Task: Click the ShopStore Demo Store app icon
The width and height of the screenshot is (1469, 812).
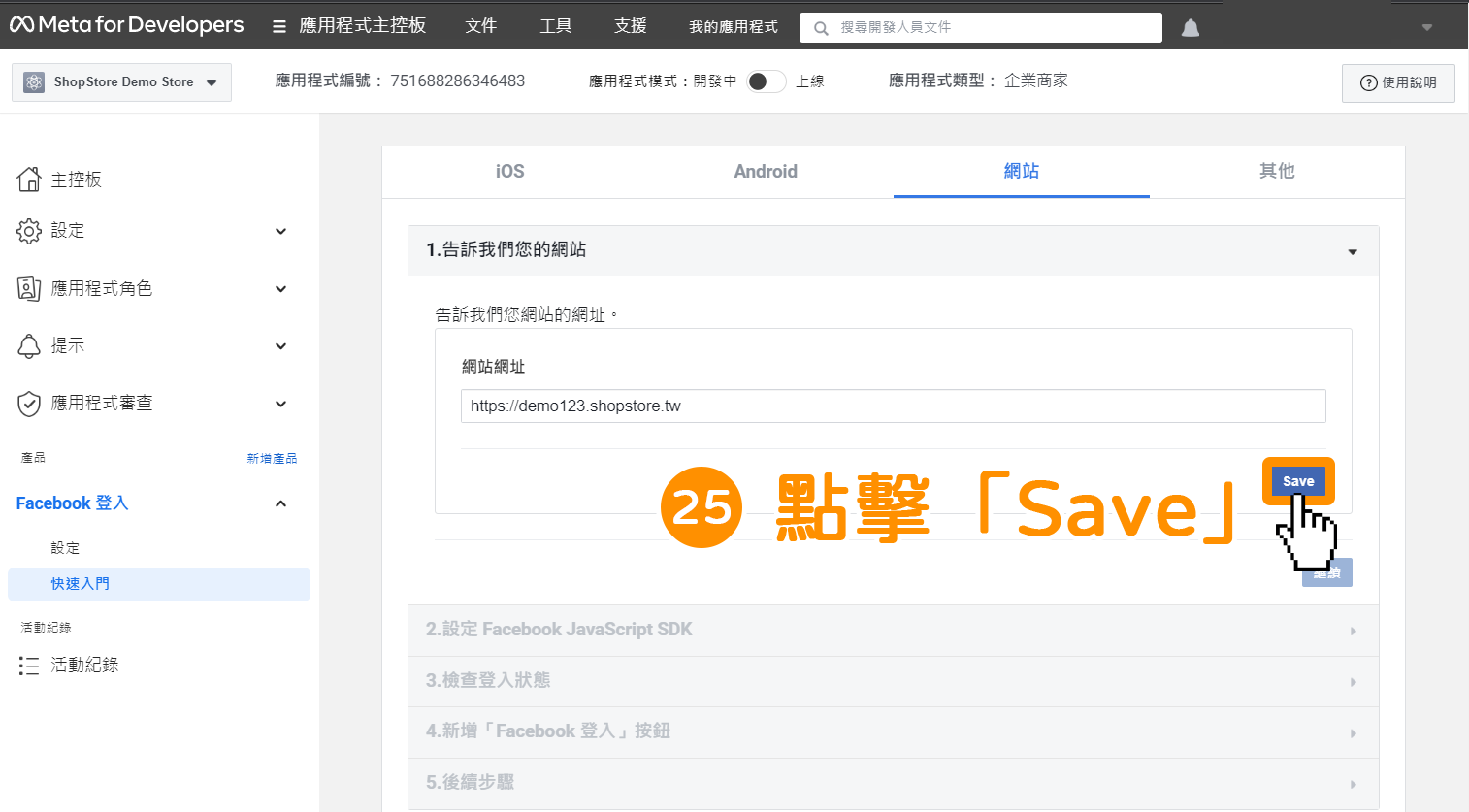Action: click(x=34, y=82)
